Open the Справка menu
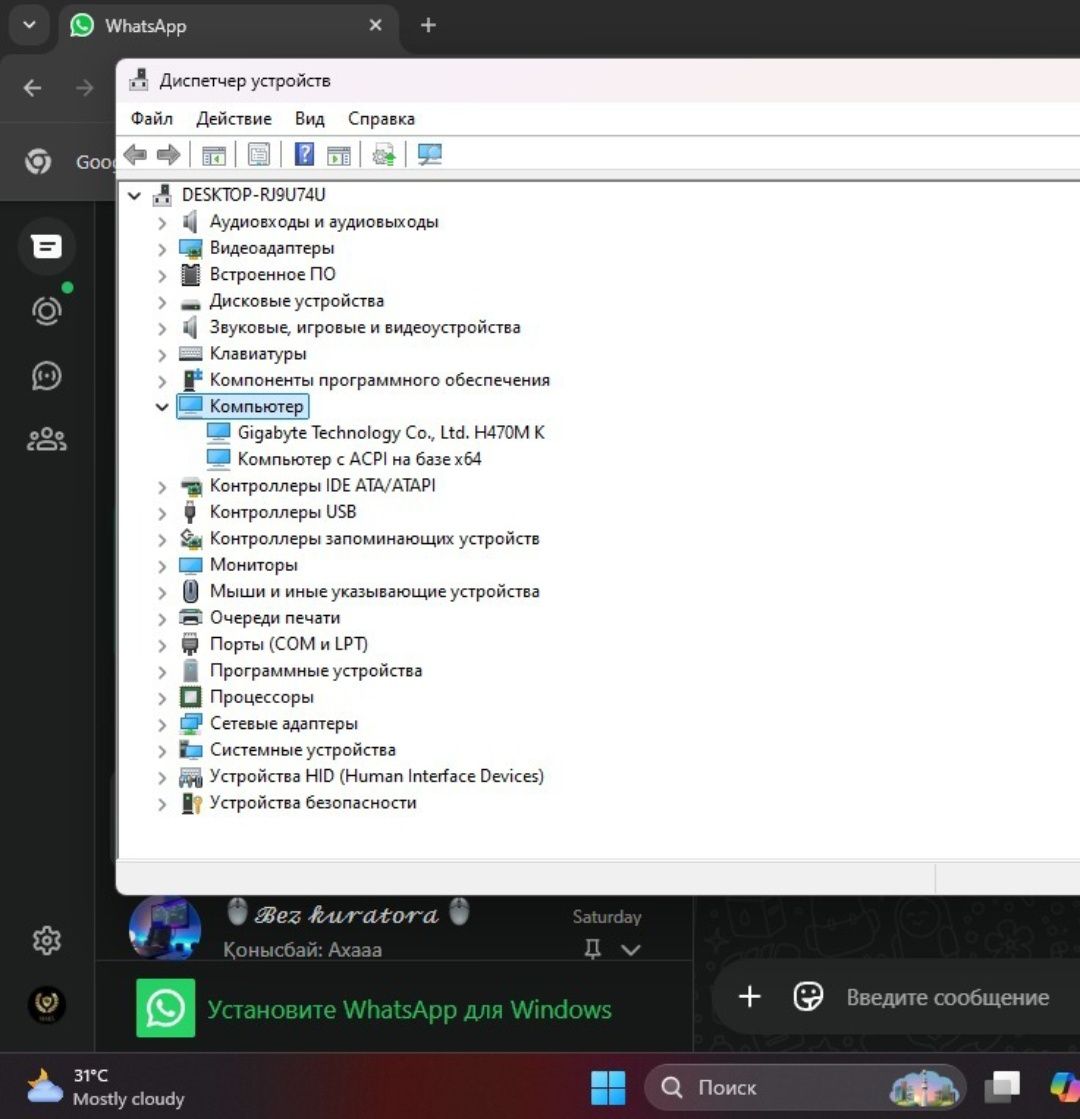The image size is (1080, 1119). tap(381, 118)
